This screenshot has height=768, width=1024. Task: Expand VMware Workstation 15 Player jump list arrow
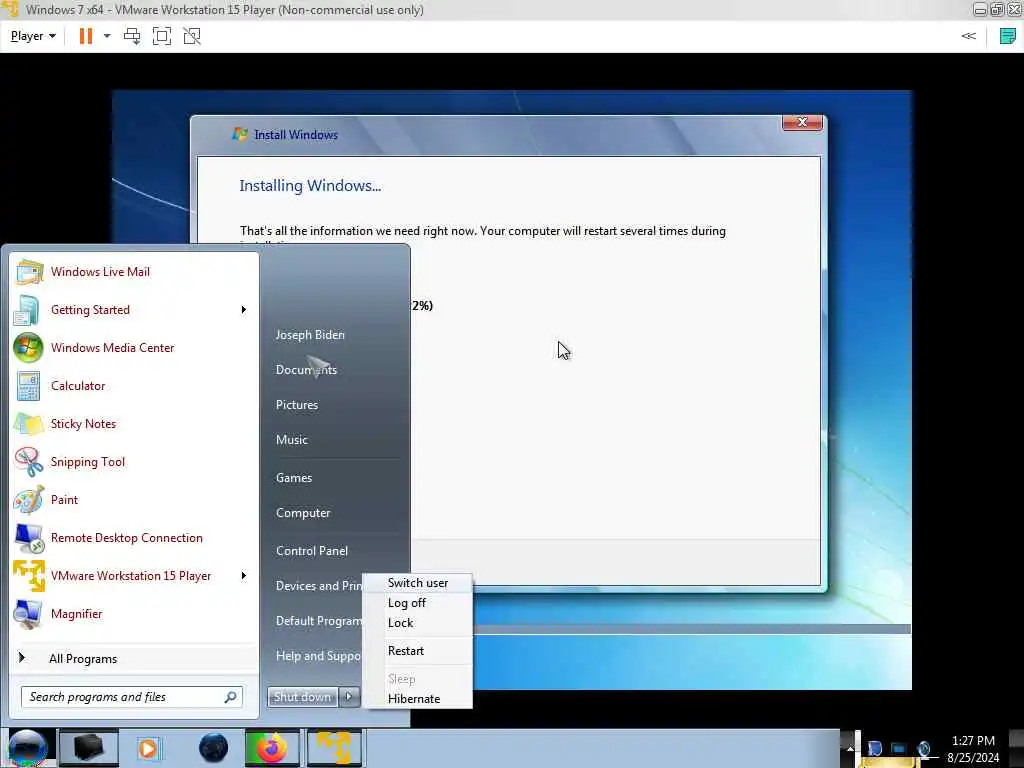[244, 575]
